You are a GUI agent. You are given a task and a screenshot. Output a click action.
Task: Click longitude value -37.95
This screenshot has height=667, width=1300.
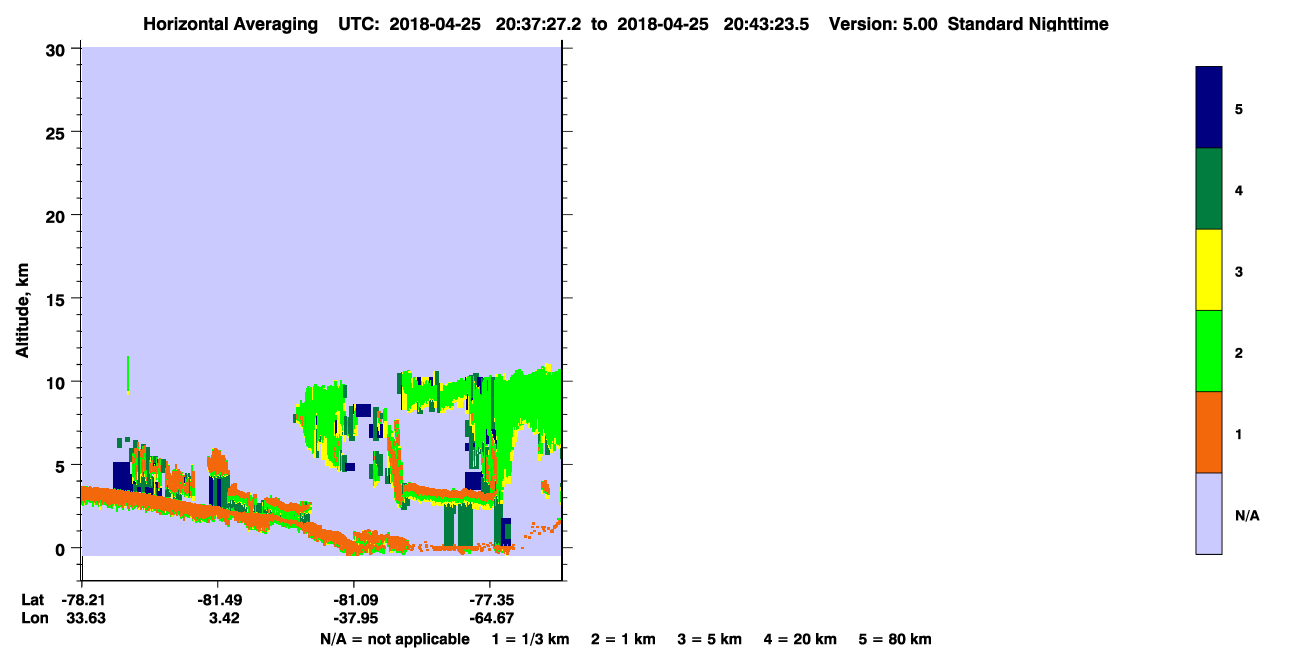coord(354,618)
